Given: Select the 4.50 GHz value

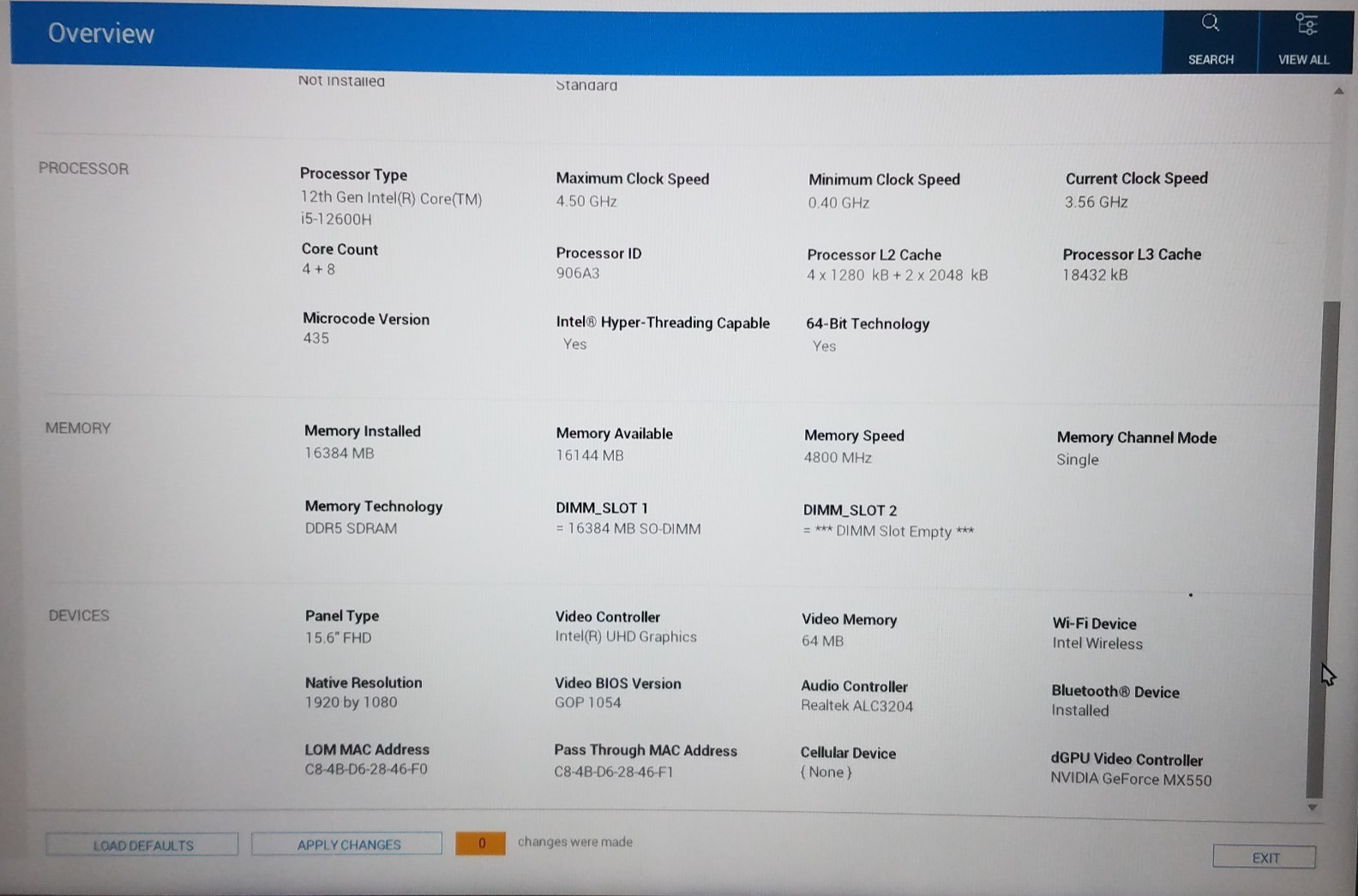Looking at the screenshot, I should 586,201.
